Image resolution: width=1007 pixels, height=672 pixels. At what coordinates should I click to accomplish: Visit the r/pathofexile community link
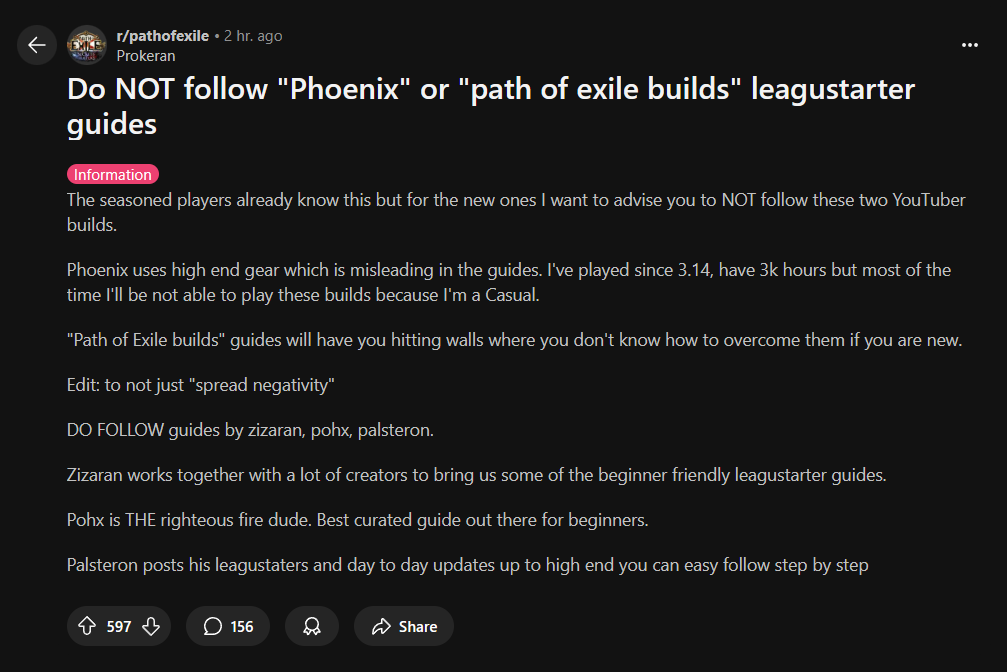pos(162,36)
